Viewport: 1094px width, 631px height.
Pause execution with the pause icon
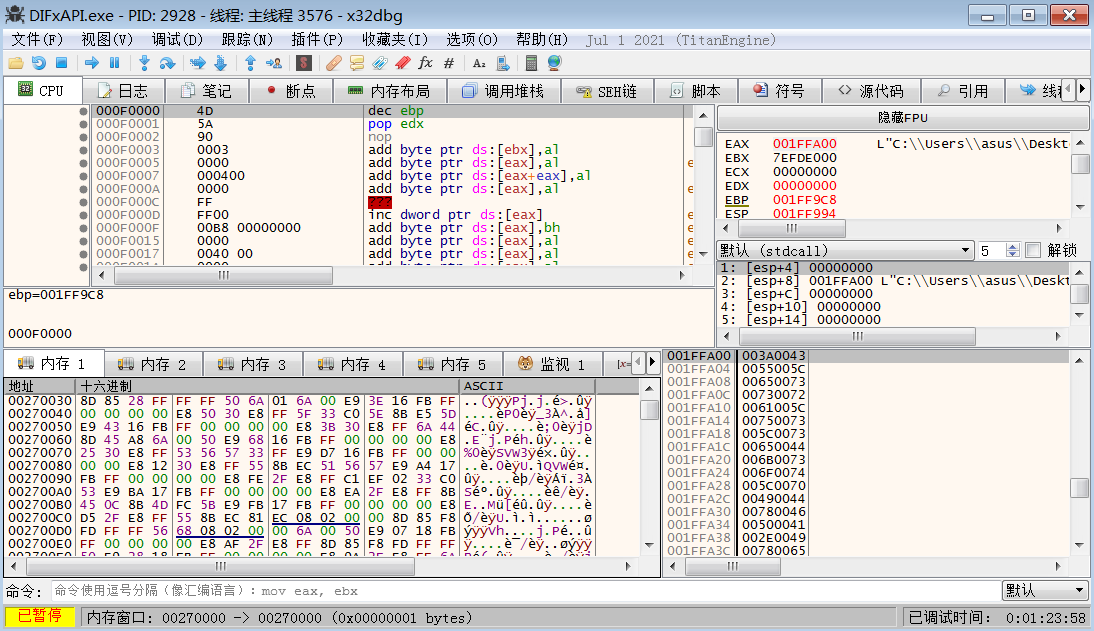point(114,63)
